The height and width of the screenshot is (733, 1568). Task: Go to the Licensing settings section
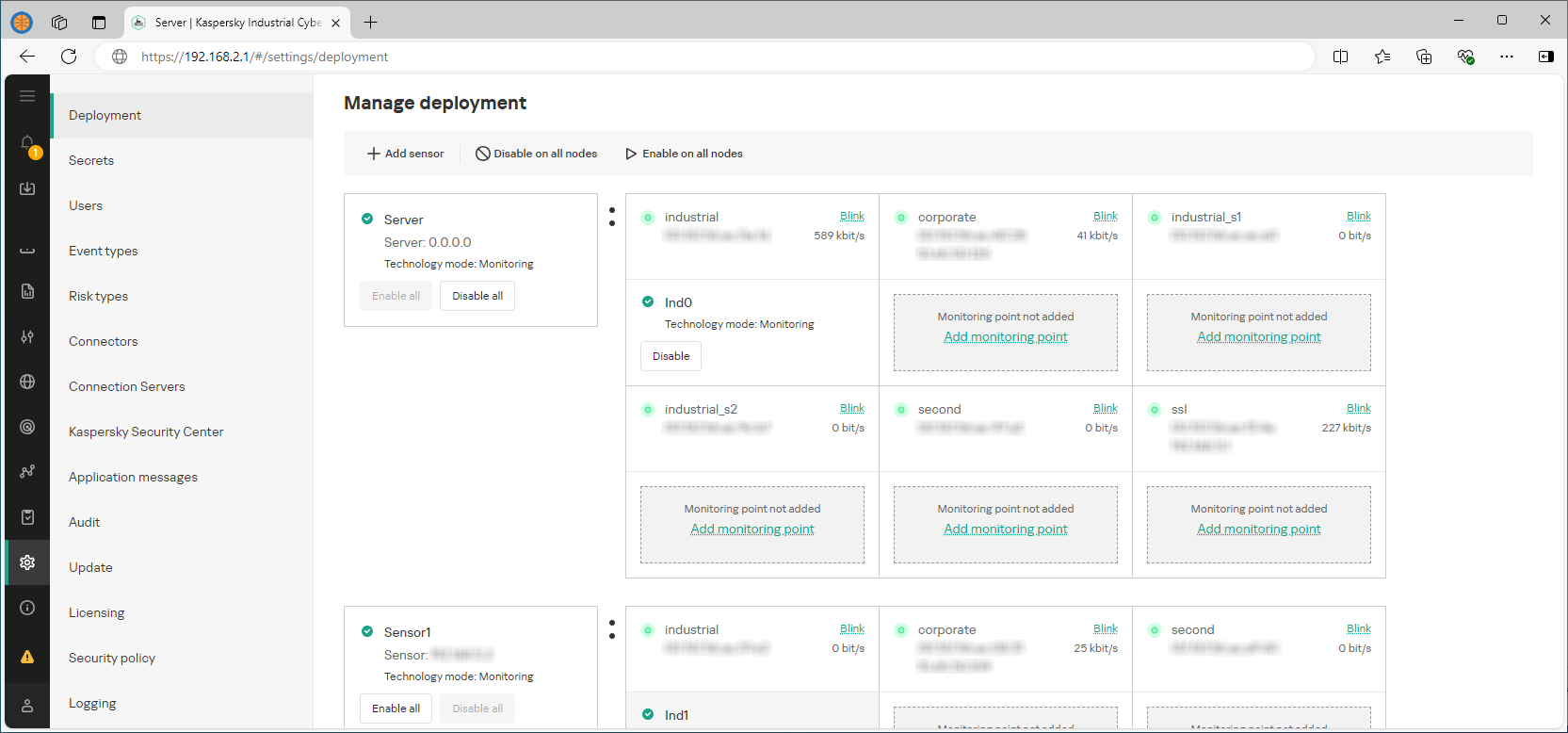[96, 612]
